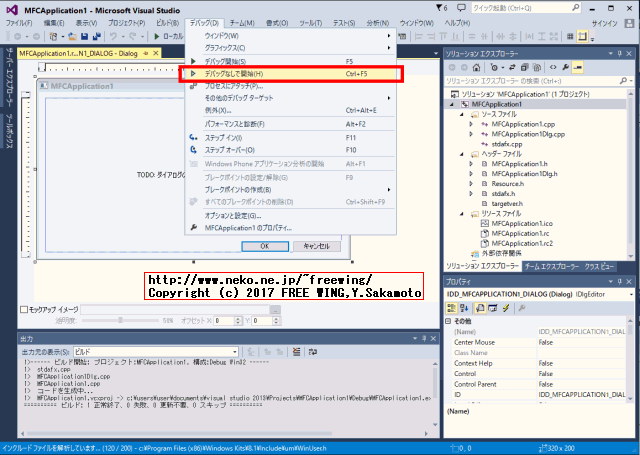Toggle Categorized view in Properties panel
The width and height of the screenshot is (640, 455).
pos(451,309)
